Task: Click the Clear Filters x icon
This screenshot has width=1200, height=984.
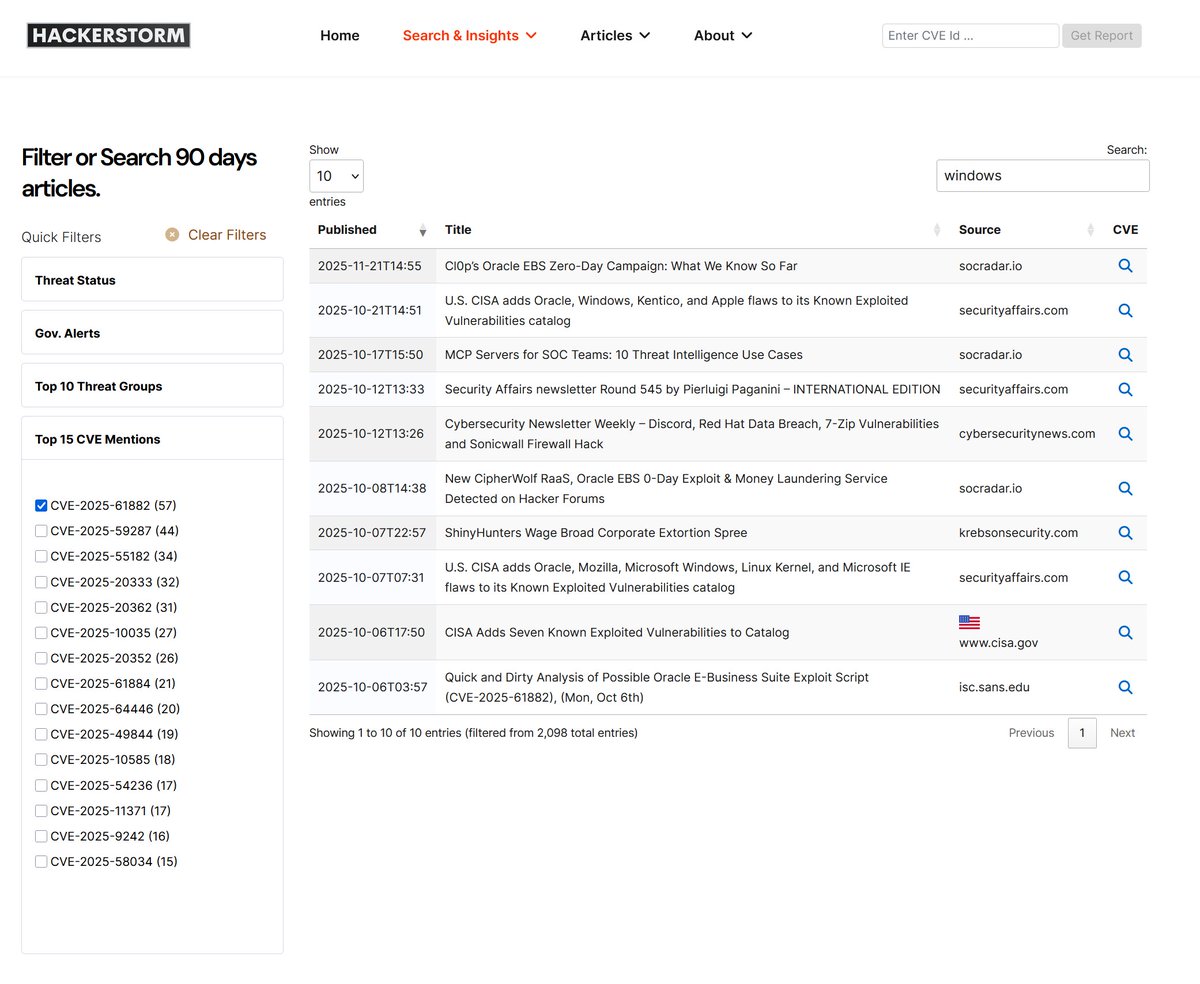Action: coord(172,235)
